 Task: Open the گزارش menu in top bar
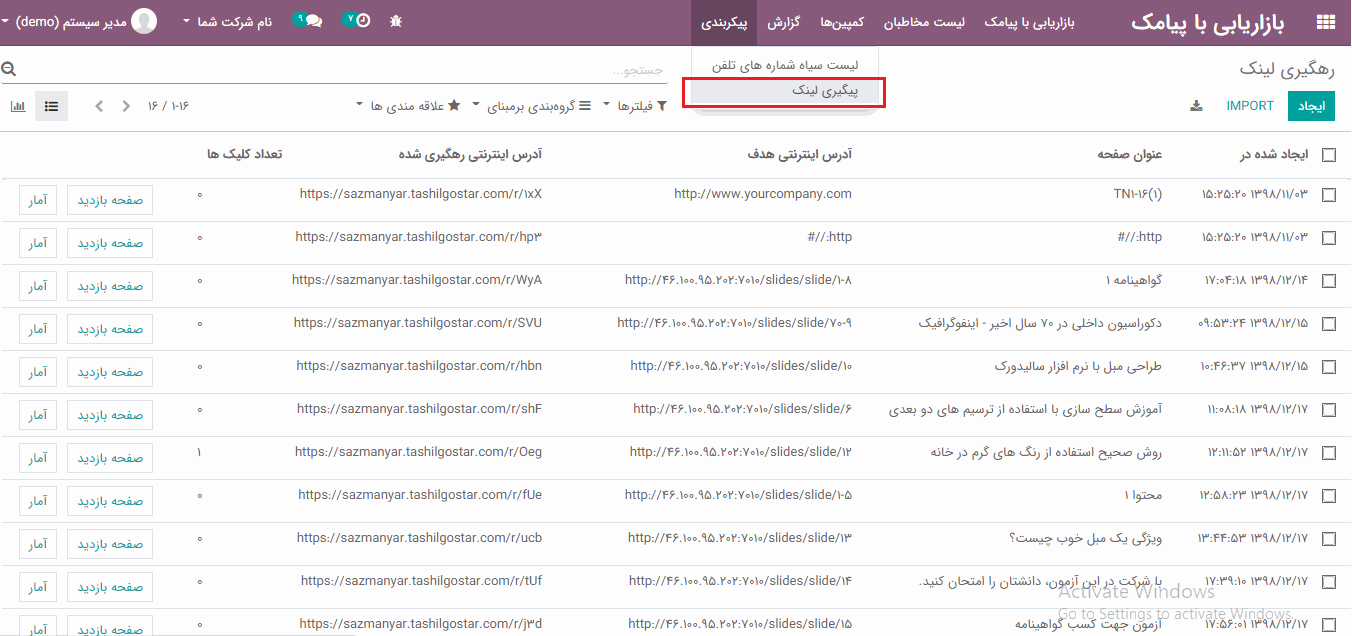tap(783, 22)
